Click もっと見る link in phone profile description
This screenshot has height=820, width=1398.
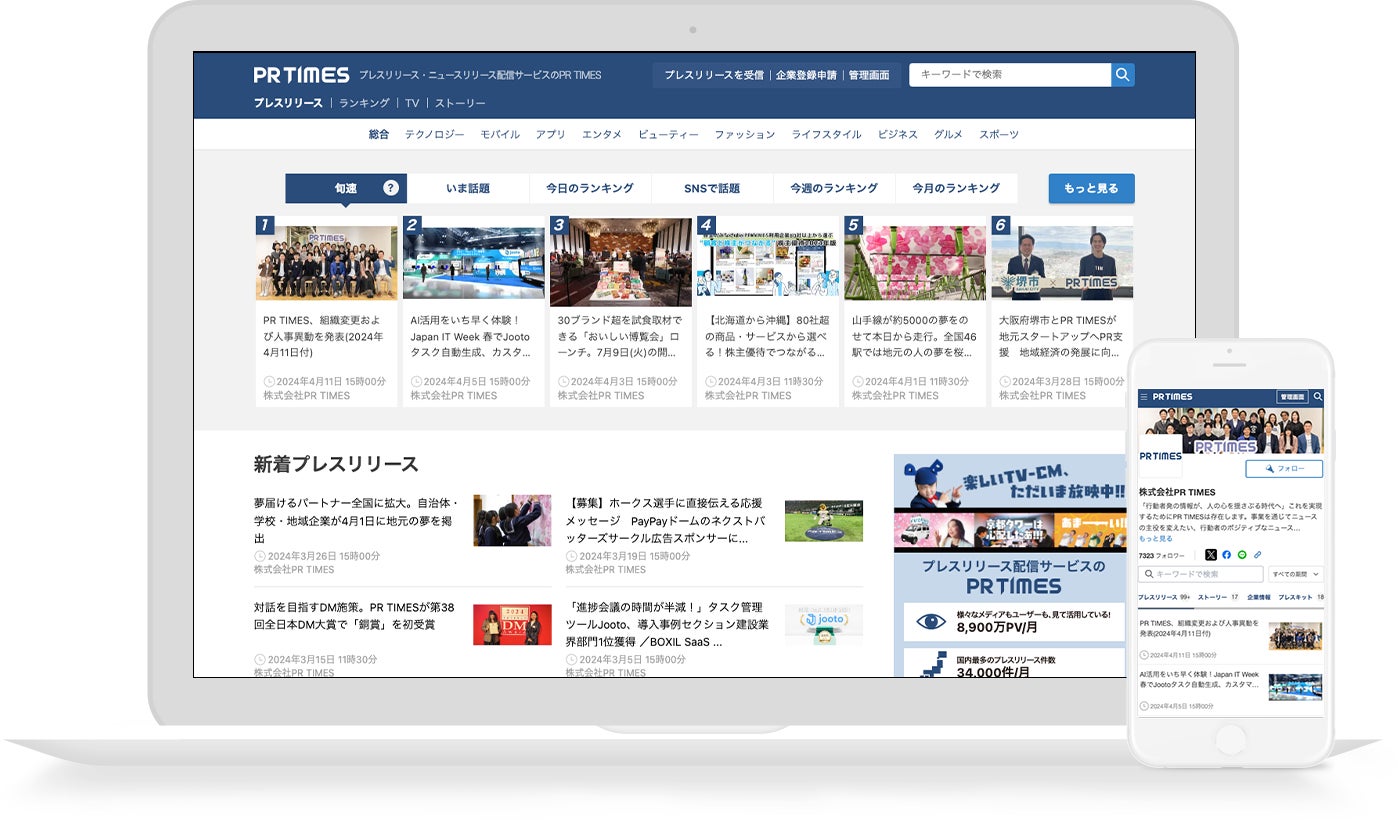1156,538
